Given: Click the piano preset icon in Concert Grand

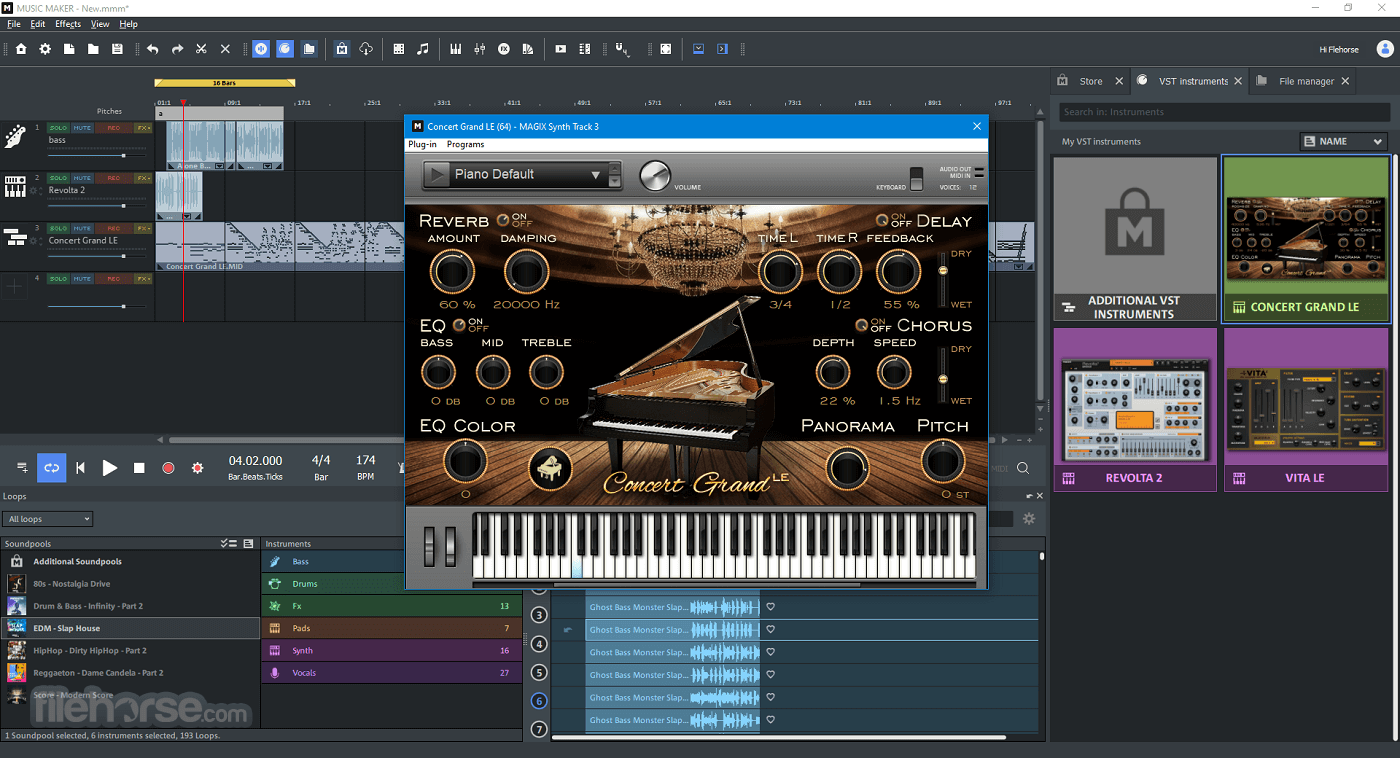Looking at the screenshot, I should click(550, 469).
